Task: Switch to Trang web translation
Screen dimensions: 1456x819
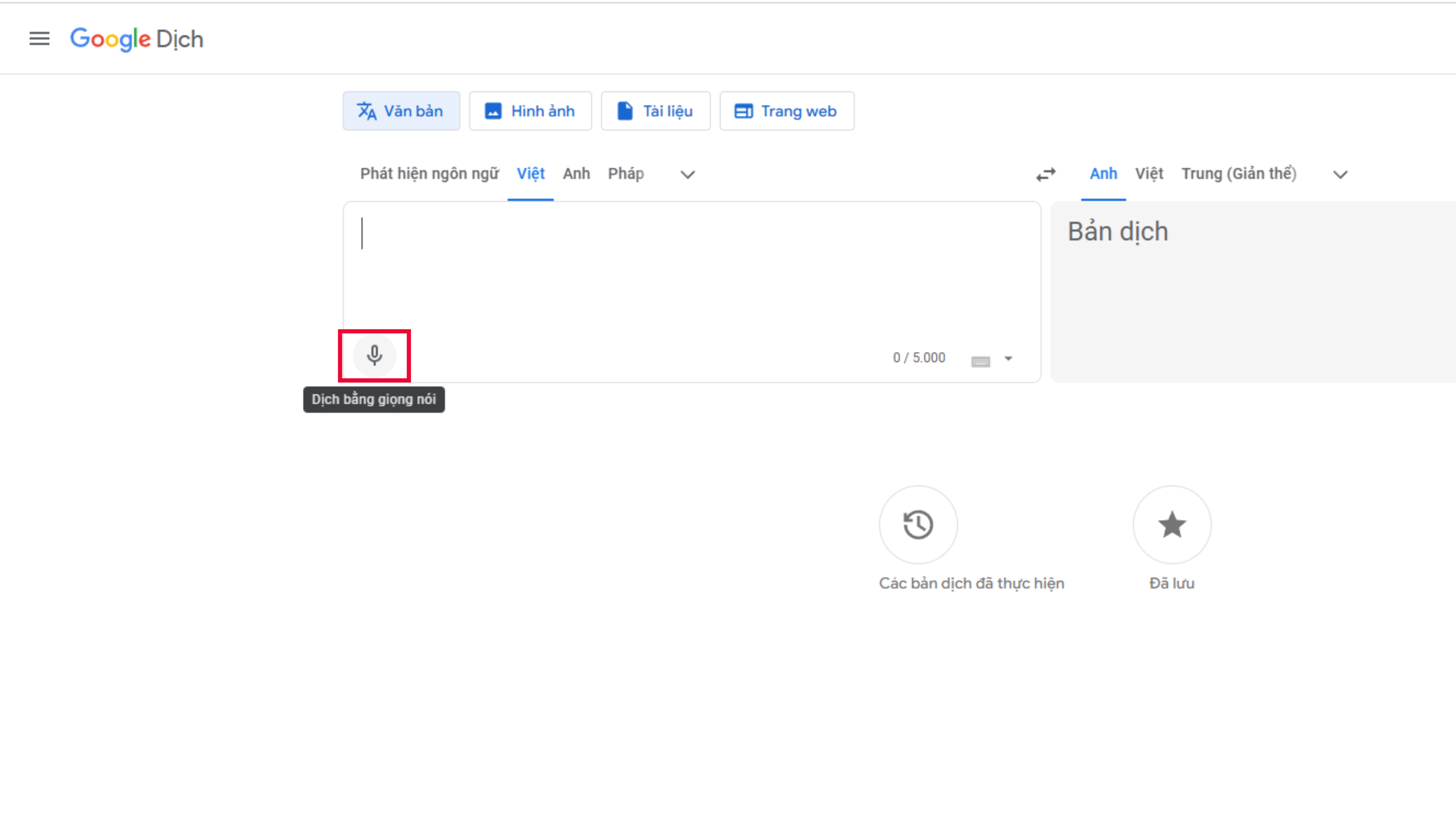Action: click(x=787, y=111)
